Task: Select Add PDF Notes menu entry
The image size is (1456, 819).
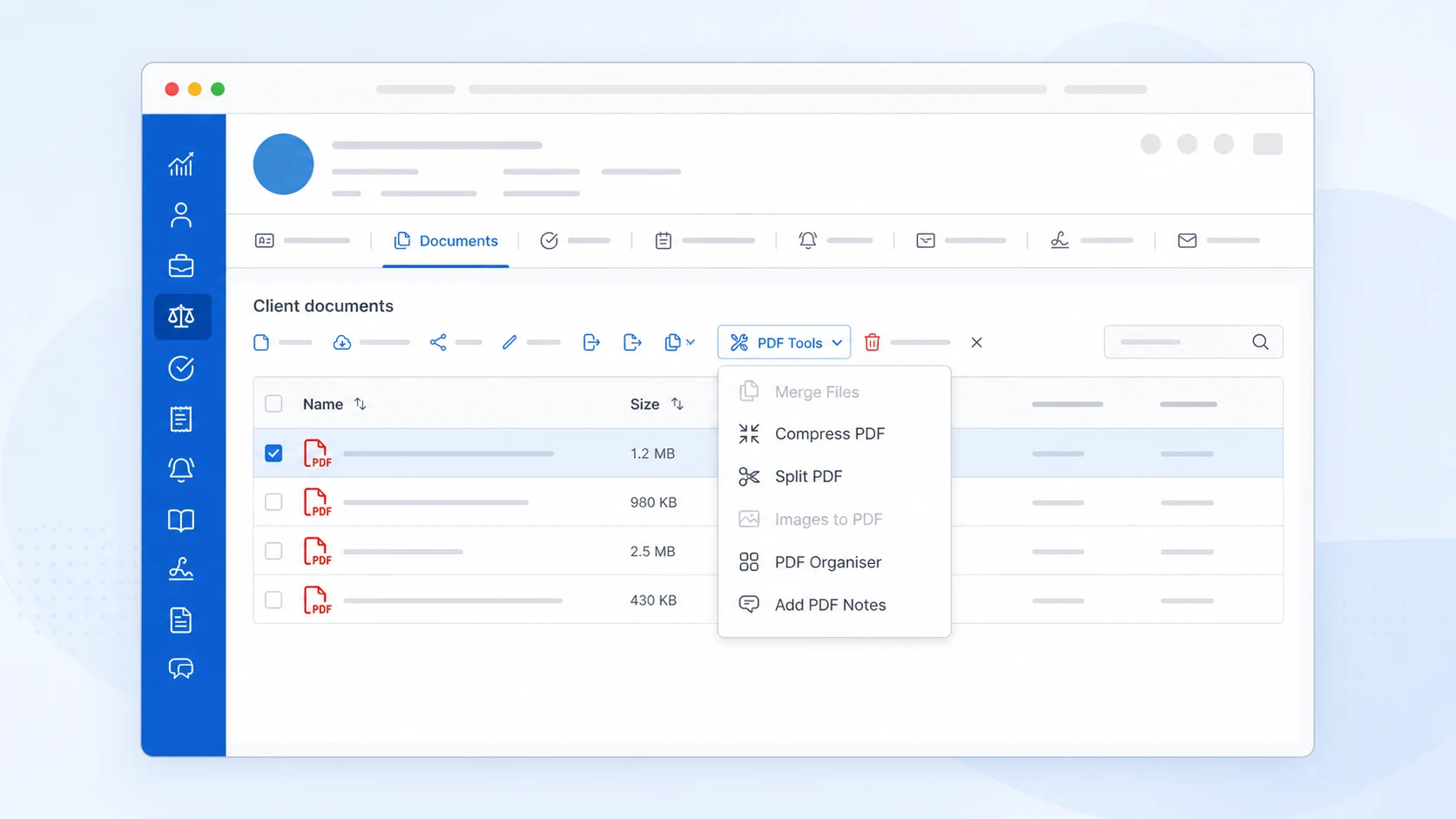Action: point(834,605)
